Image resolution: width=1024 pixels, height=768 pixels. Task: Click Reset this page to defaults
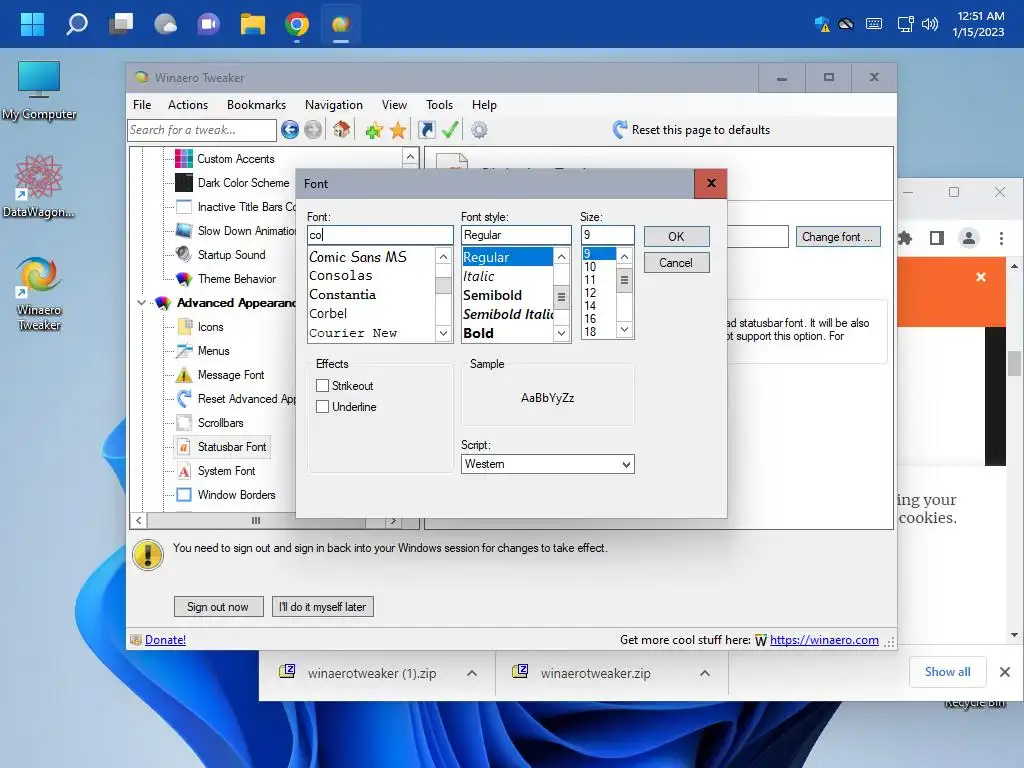(x=691, y=129)
